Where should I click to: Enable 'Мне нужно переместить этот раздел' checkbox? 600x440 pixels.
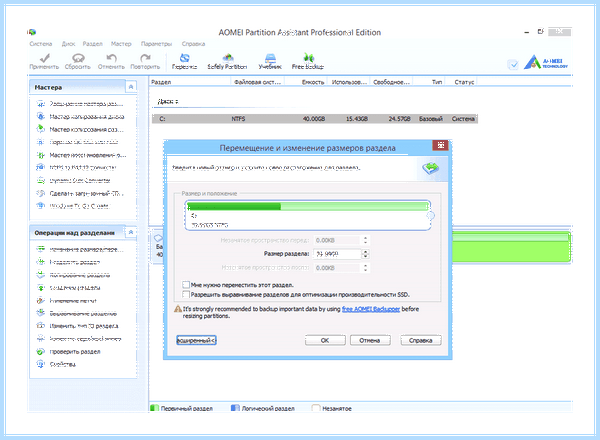point(186,285)
